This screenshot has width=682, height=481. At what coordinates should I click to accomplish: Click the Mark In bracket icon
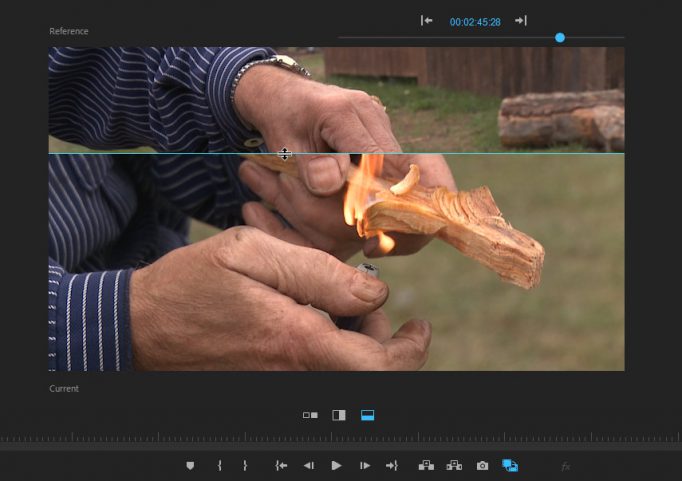click(219, 466)
